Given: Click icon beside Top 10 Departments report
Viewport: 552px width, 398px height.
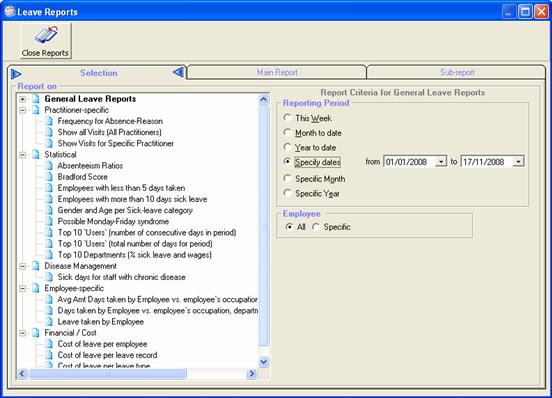Looking at the screenshot, I should [x=49, y=255].
